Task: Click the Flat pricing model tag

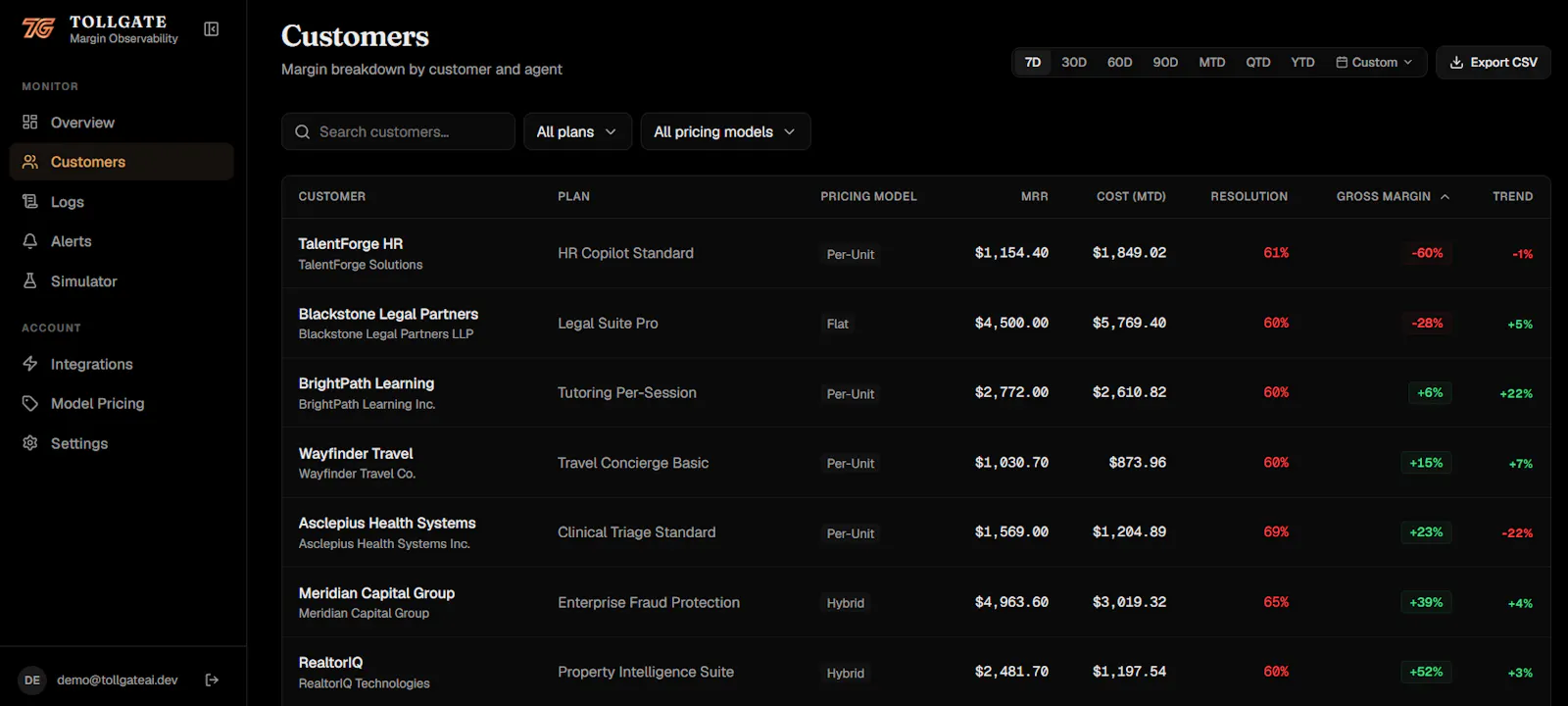Action: tap(837, 324)
